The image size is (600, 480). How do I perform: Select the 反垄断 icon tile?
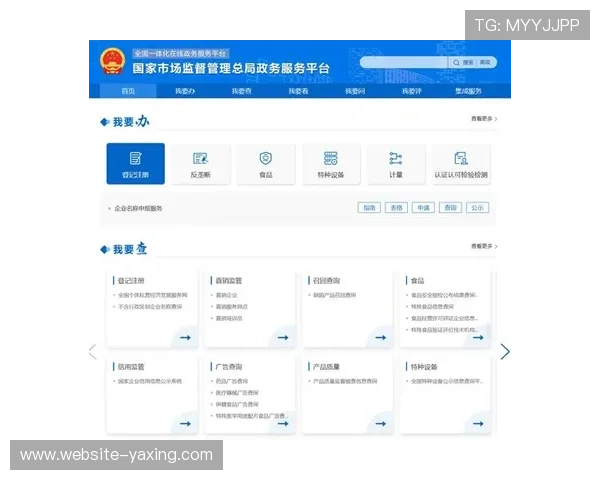pyautogui.click(x=201, y=164)
